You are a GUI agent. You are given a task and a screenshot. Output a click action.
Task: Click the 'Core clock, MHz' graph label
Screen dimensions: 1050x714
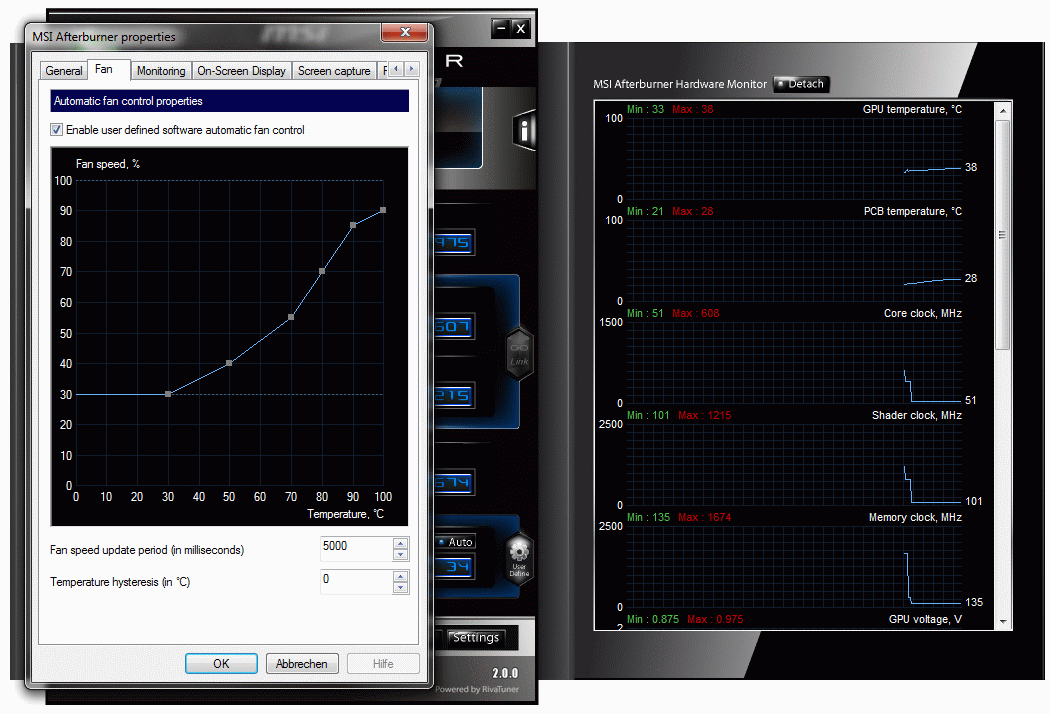[923, 313]
